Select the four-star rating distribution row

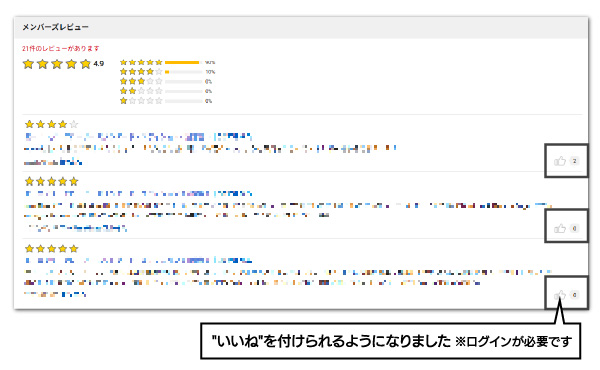pos(168,72)
